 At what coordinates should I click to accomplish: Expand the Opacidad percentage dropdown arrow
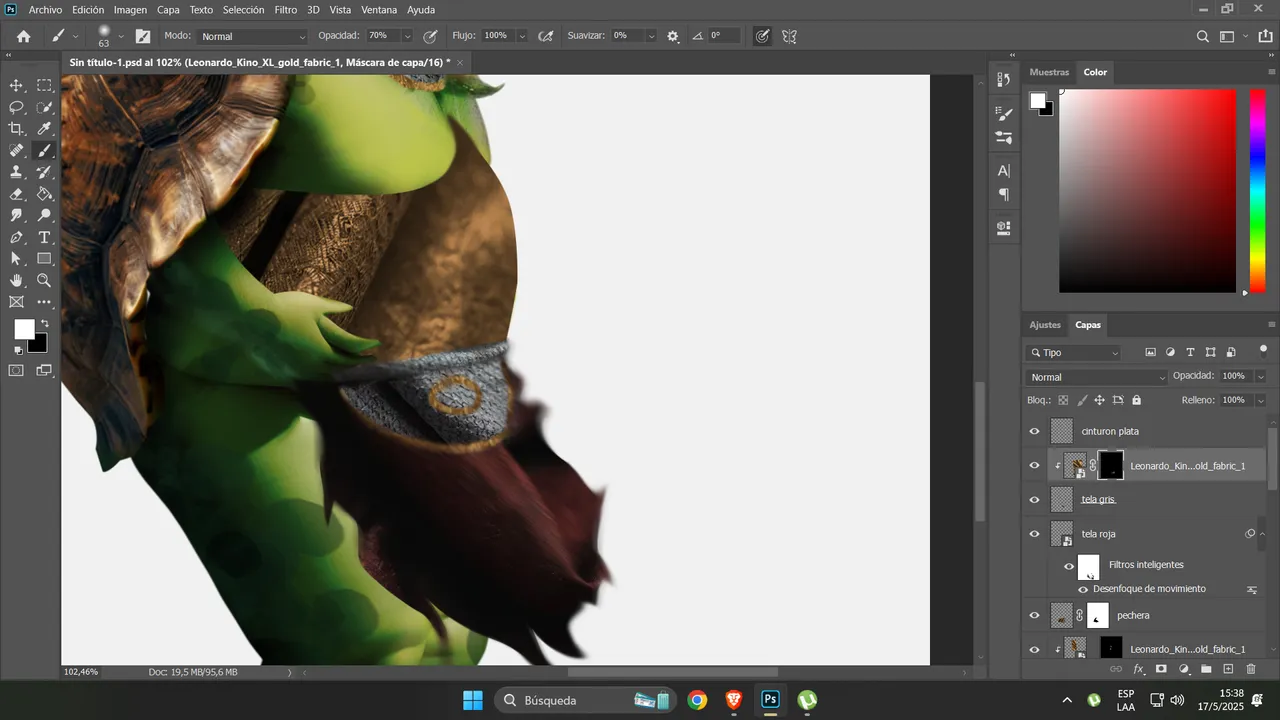[407, 36]
